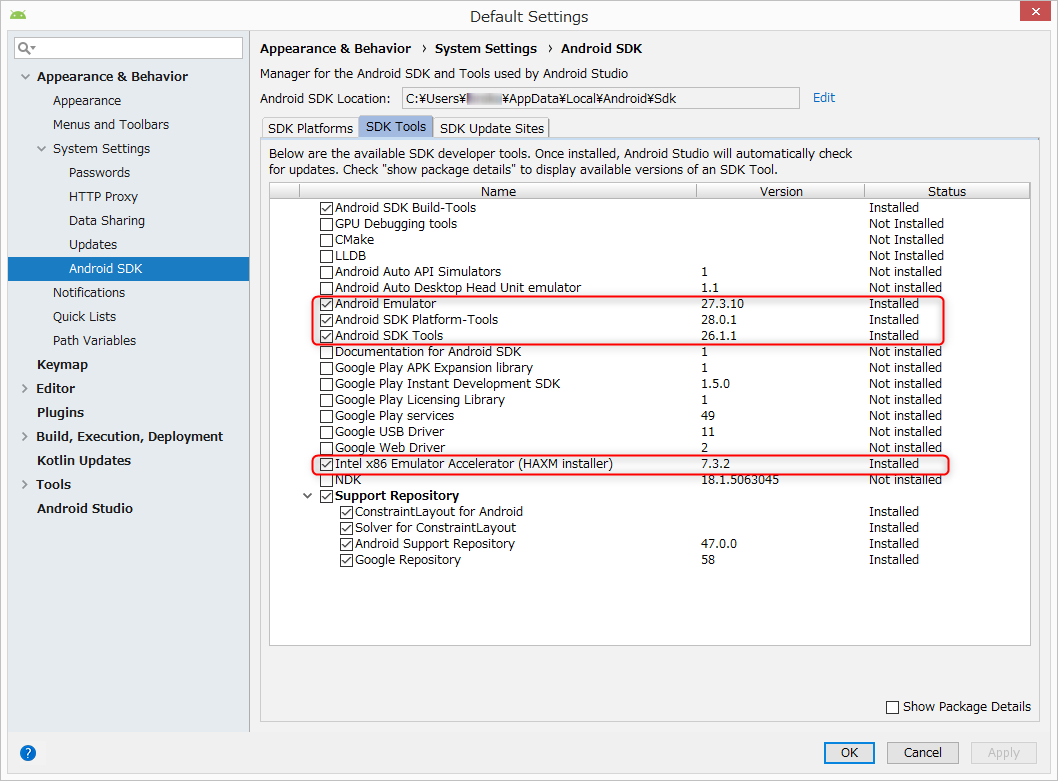Screen dimensions: 1058x781
Task: Select Updates in System Settings
Action: [x=93, y=244]
